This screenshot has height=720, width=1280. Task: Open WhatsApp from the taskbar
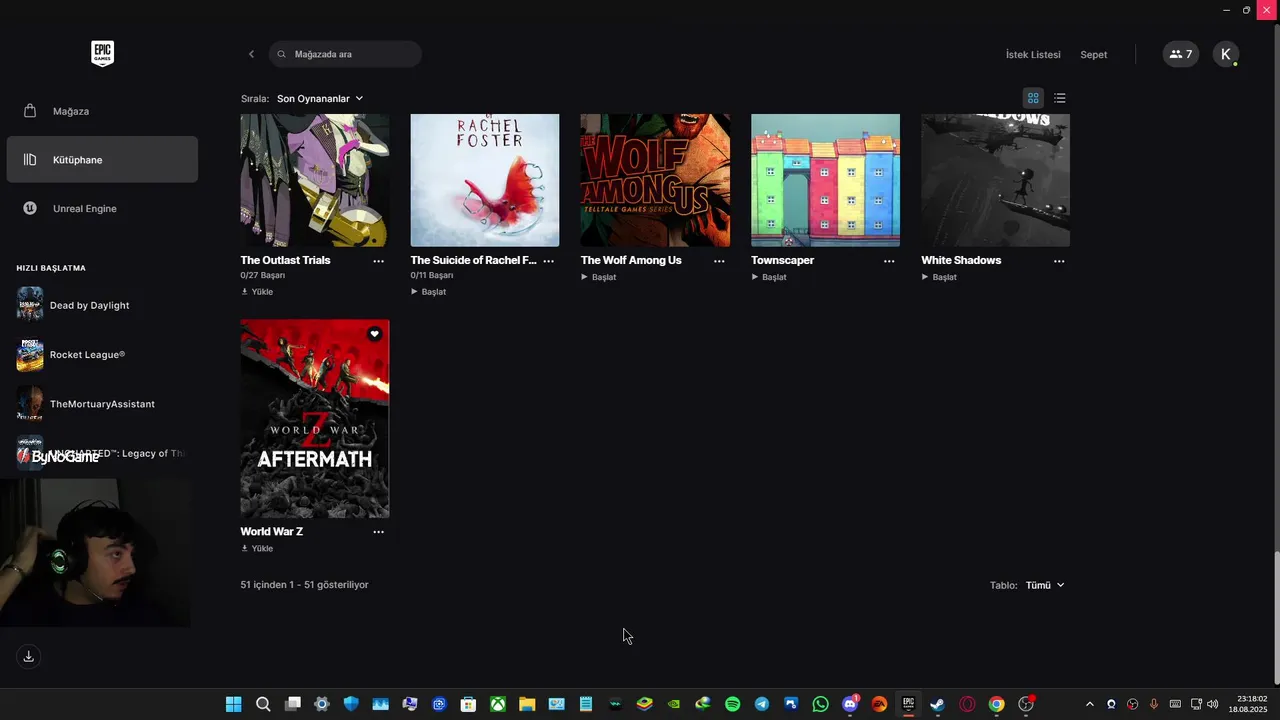(821, 704)
